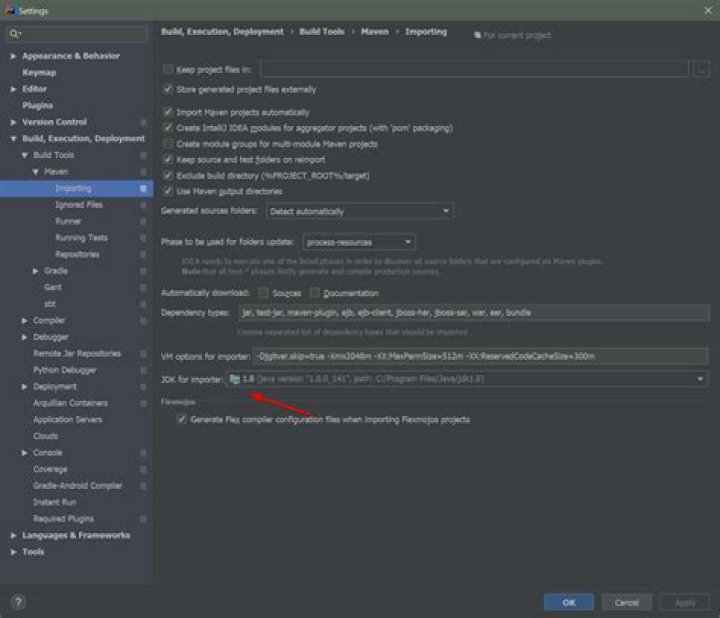Open Ignored Files settings page

(79, 205)
